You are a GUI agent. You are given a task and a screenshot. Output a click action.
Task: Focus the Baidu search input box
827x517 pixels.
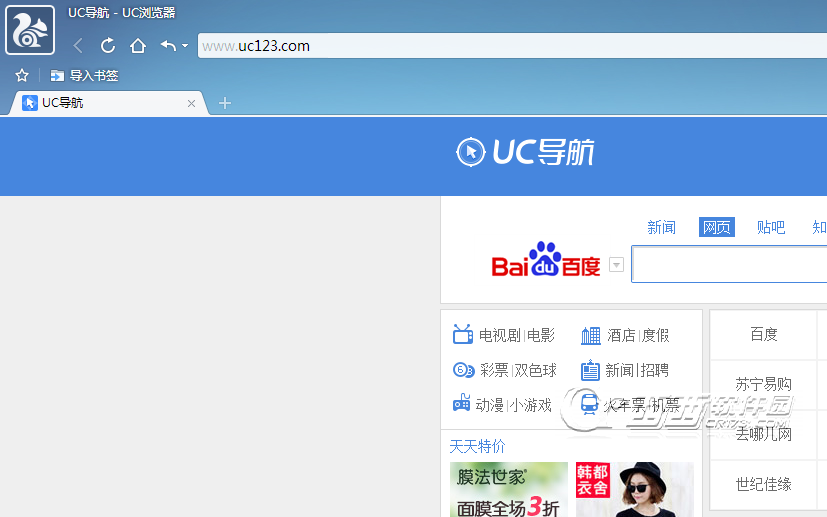pos(729,264)
